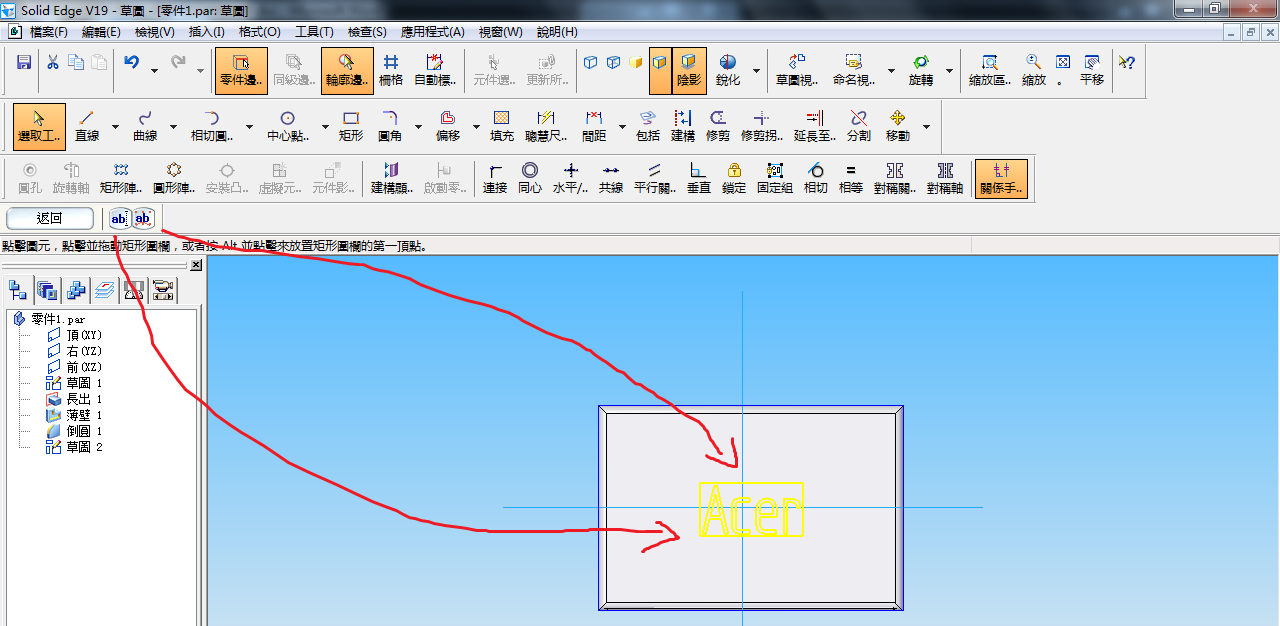Open the Undo history dropdown arrow

154,71
